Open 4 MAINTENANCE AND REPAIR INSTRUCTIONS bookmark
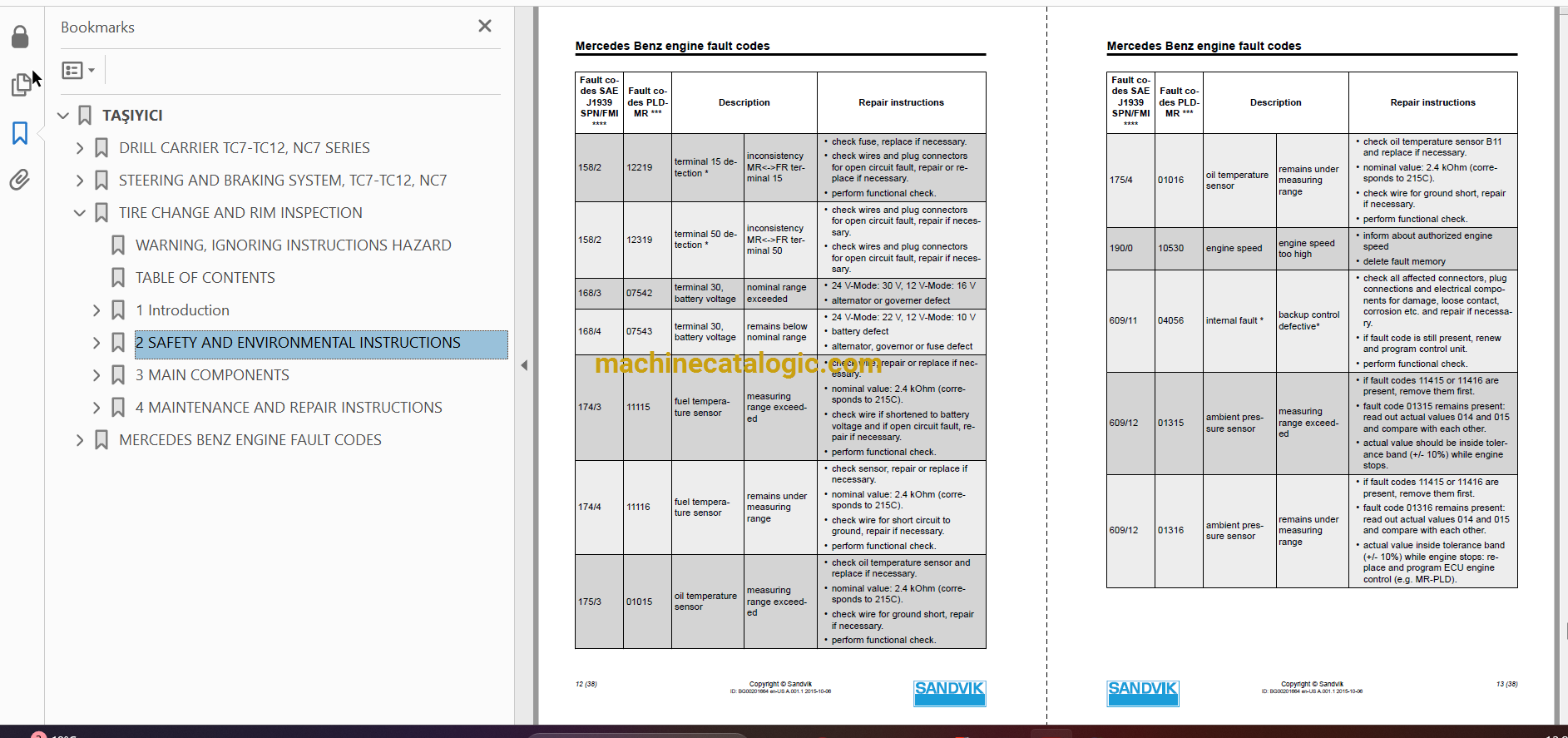 coord(289,408)
